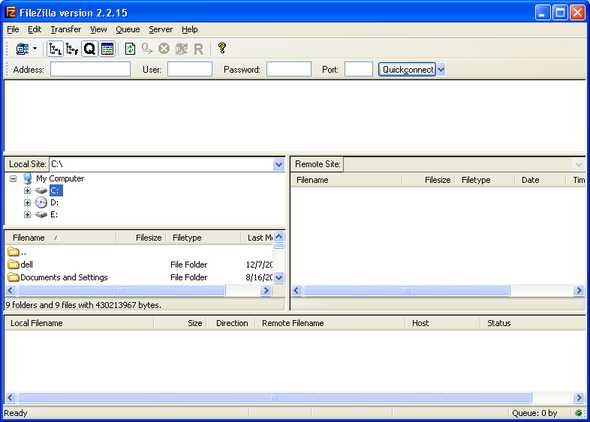
Task: Click the Quickconnect button
Action: [x=407, y=70]
